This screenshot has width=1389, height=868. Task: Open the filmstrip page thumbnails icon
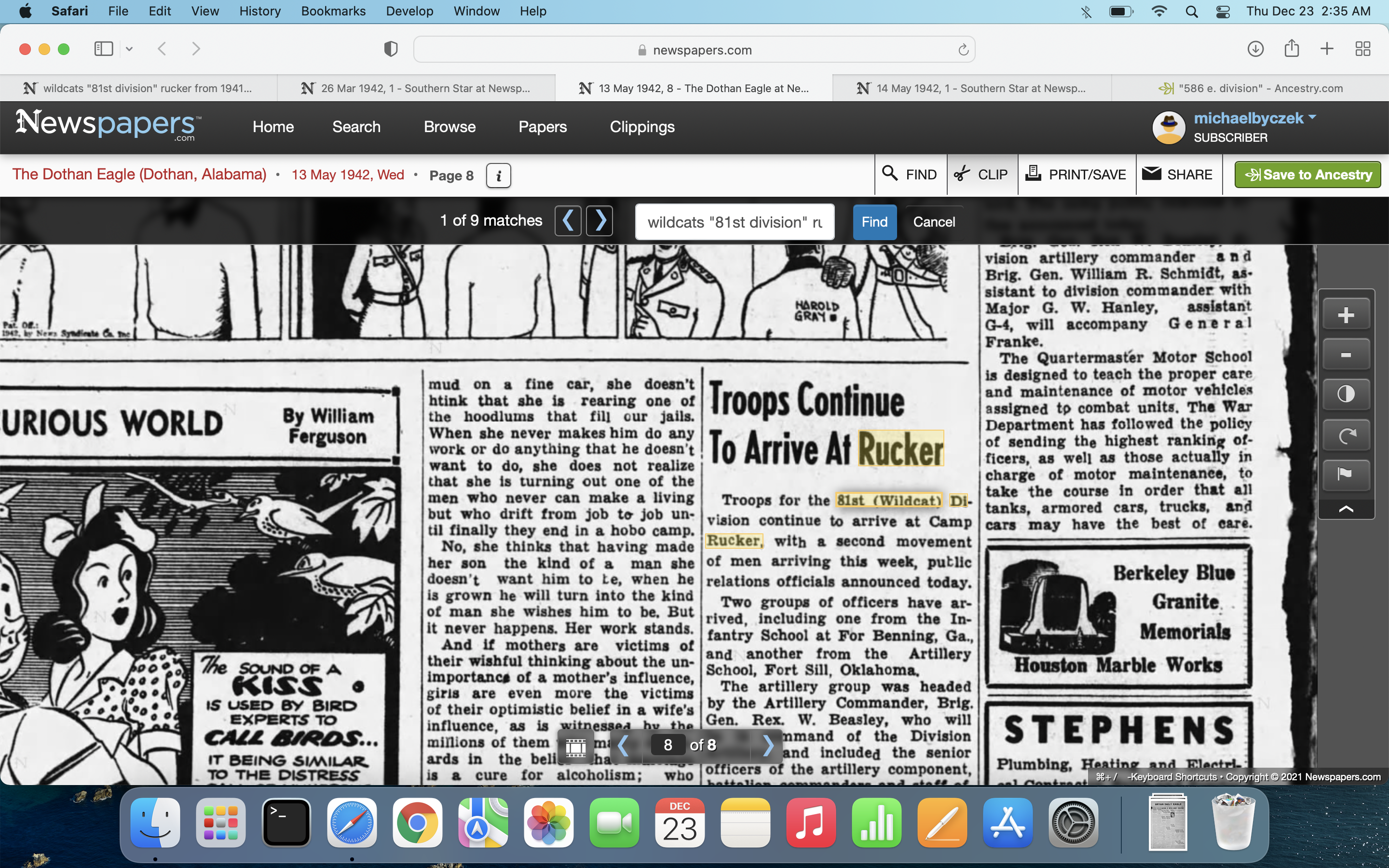pos(575,746)
